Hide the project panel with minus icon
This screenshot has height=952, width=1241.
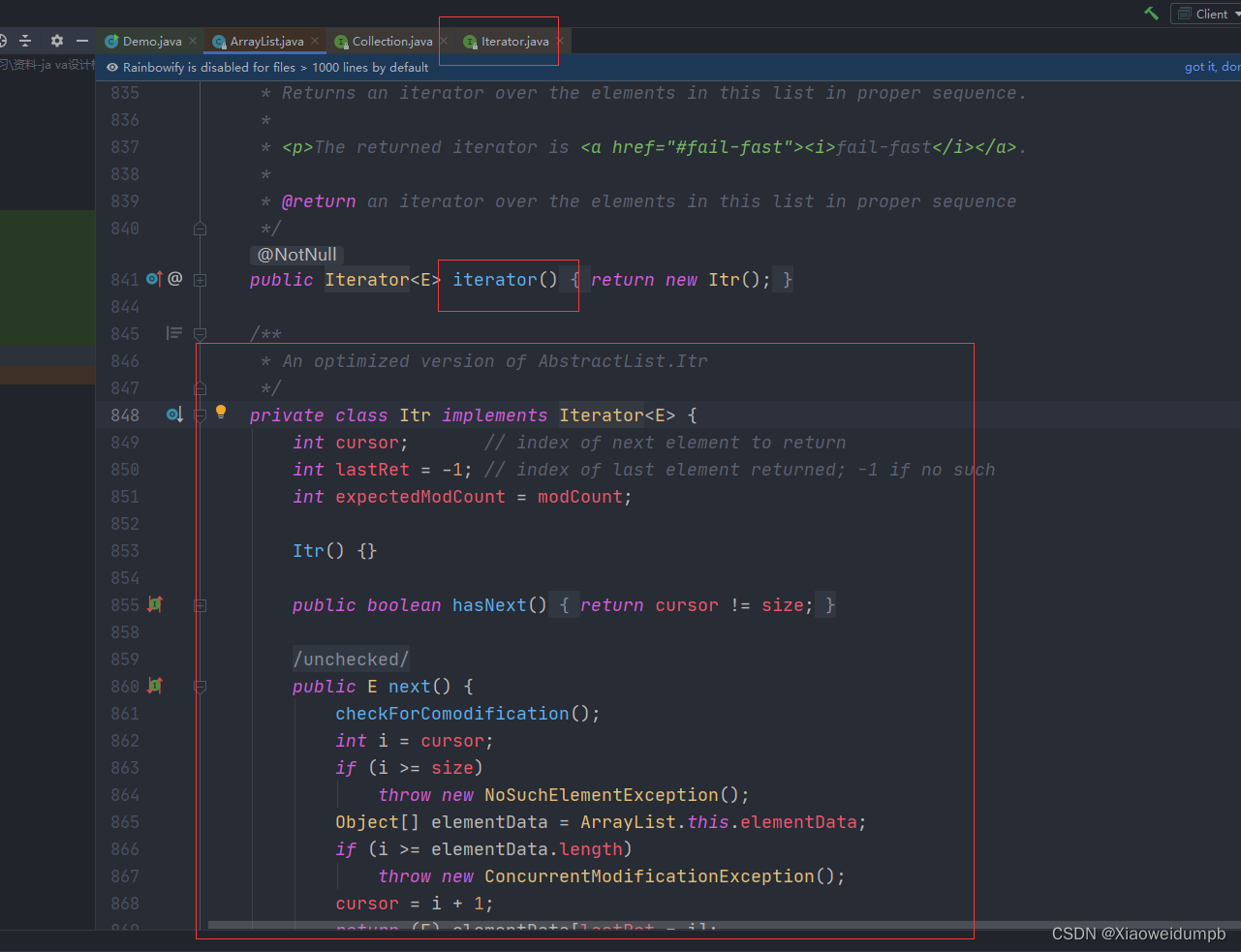point(82,41)
